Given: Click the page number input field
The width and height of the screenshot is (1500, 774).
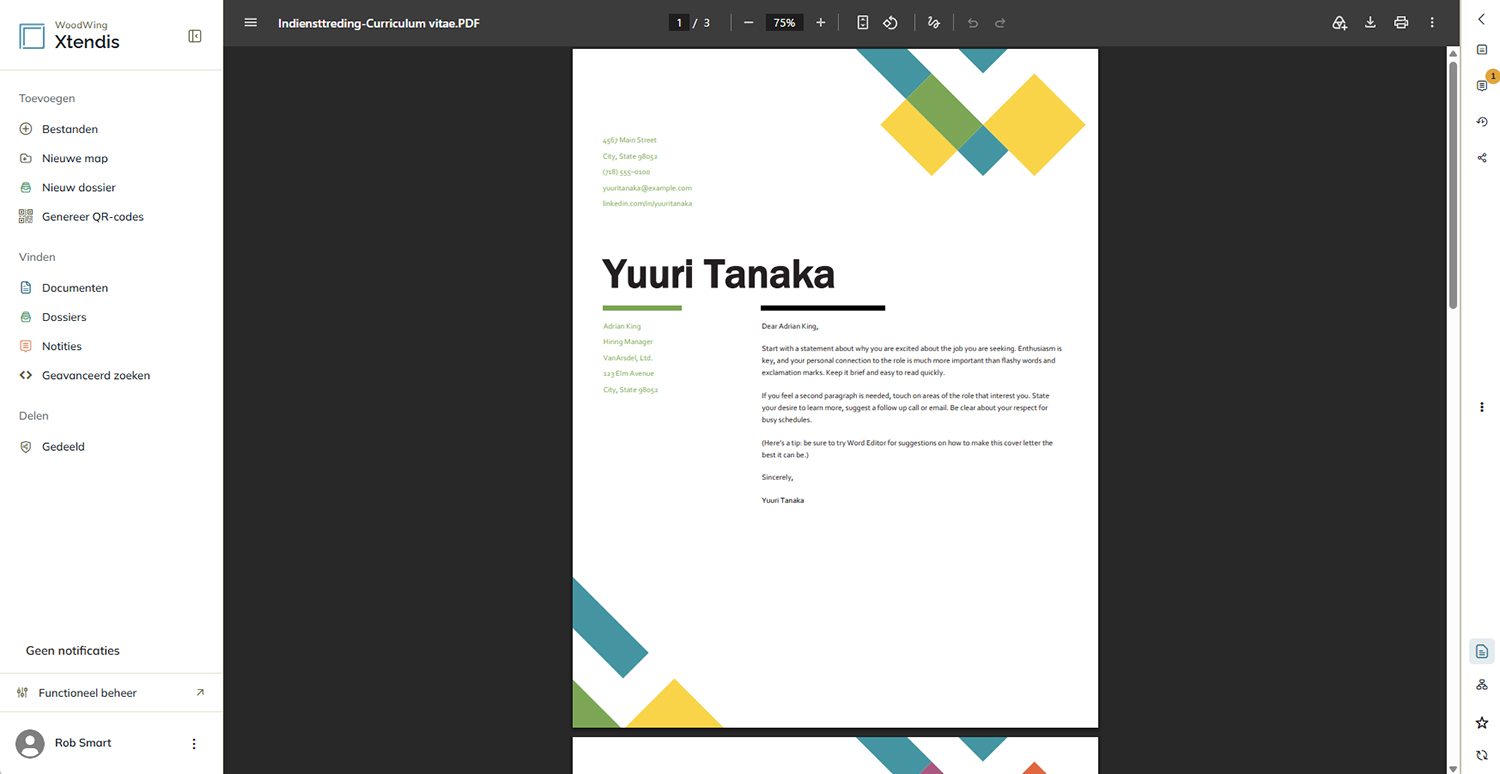Looking at the screenshot, I should (679, 22).
